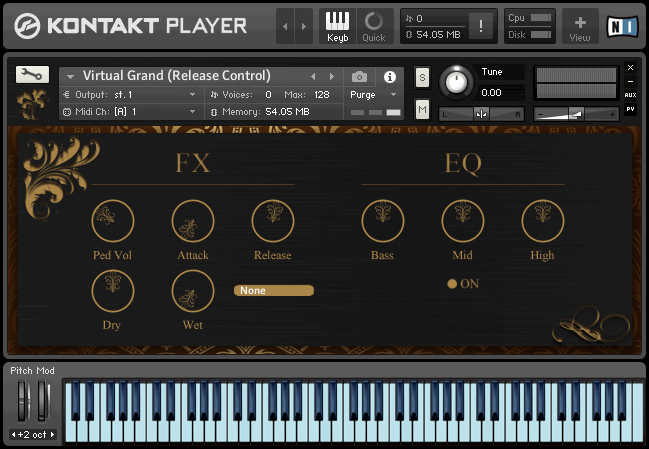Click the NI Native Instruments logo
The width and height of the screenshot is (649, 449).
pyautogui.click(x=623, y=26)
